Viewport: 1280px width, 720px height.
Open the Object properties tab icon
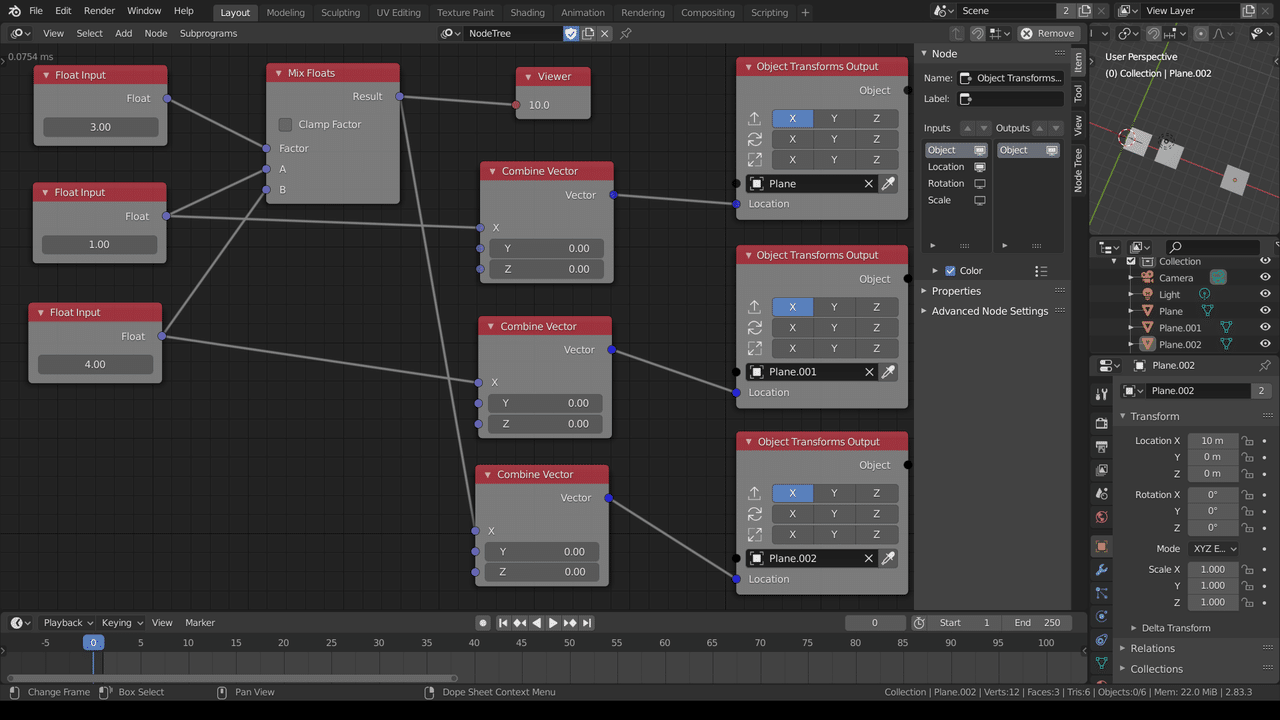tap(1102, 546)
